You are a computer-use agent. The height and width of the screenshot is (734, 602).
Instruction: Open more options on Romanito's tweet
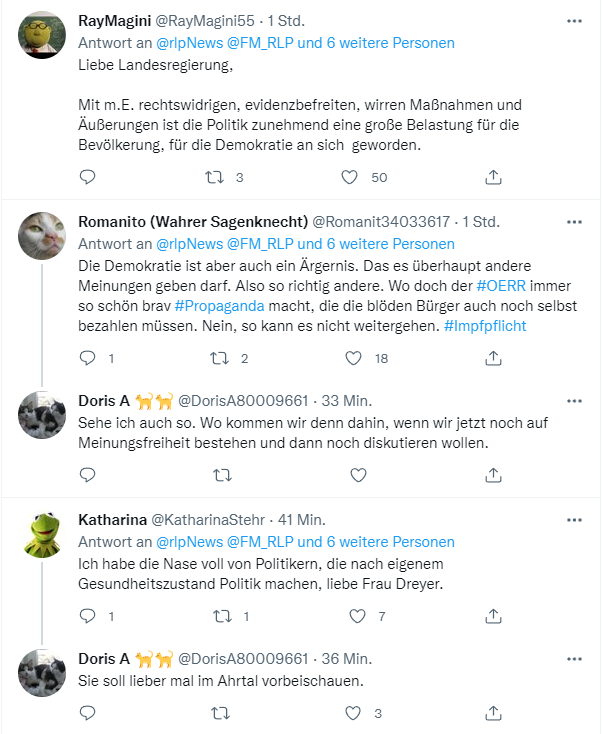[574, 222]
